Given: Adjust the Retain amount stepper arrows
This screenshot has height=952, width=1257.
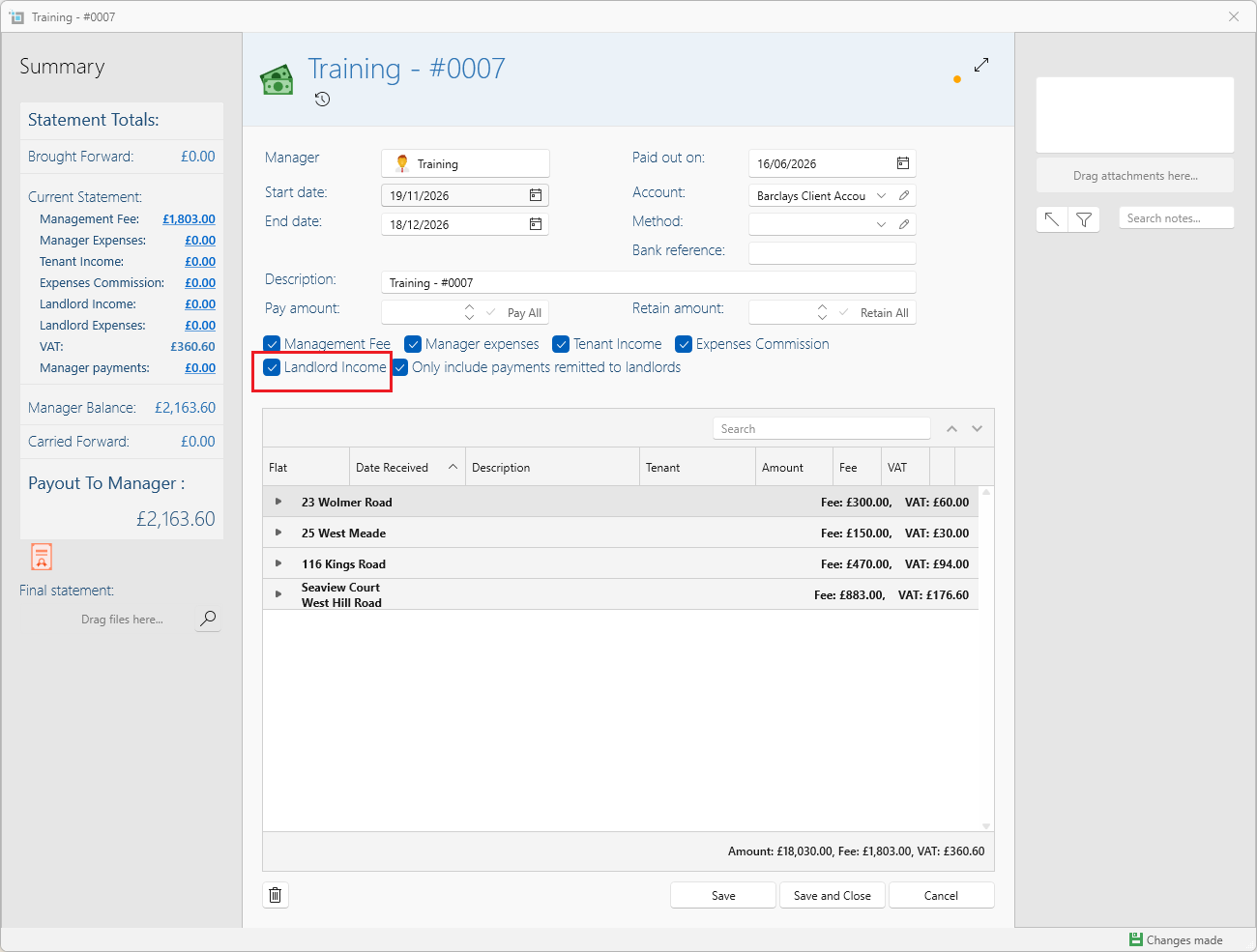Looking at the screenshot, I should click(x=822, y=312).
